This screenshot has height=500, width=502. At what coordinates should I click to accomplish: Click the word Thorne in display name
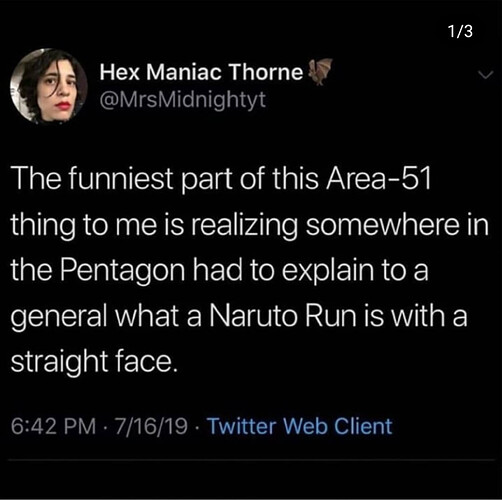(266, 72)
